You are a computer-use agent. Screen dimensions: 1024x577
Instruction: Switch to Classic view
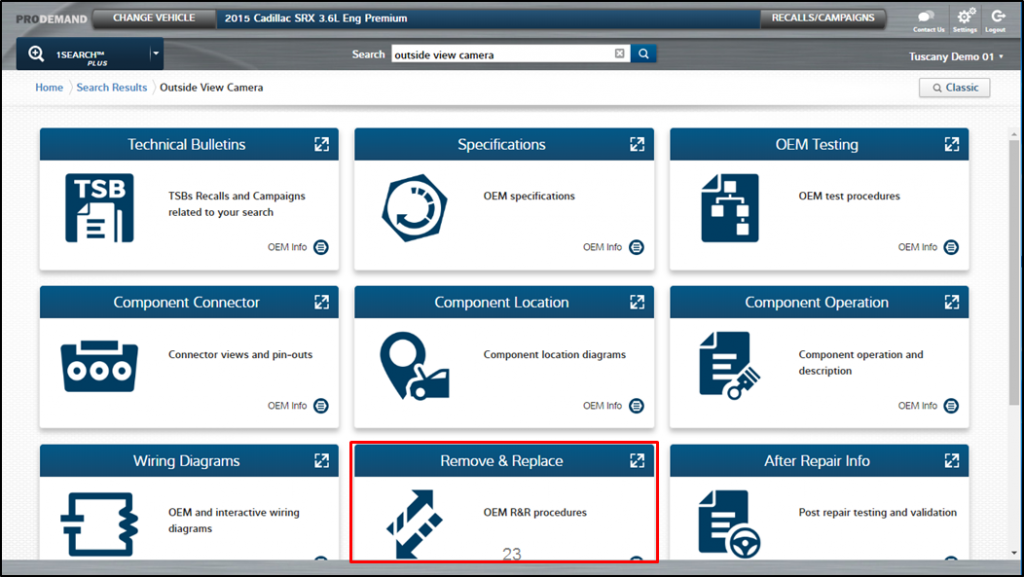(x=954, y=88)
